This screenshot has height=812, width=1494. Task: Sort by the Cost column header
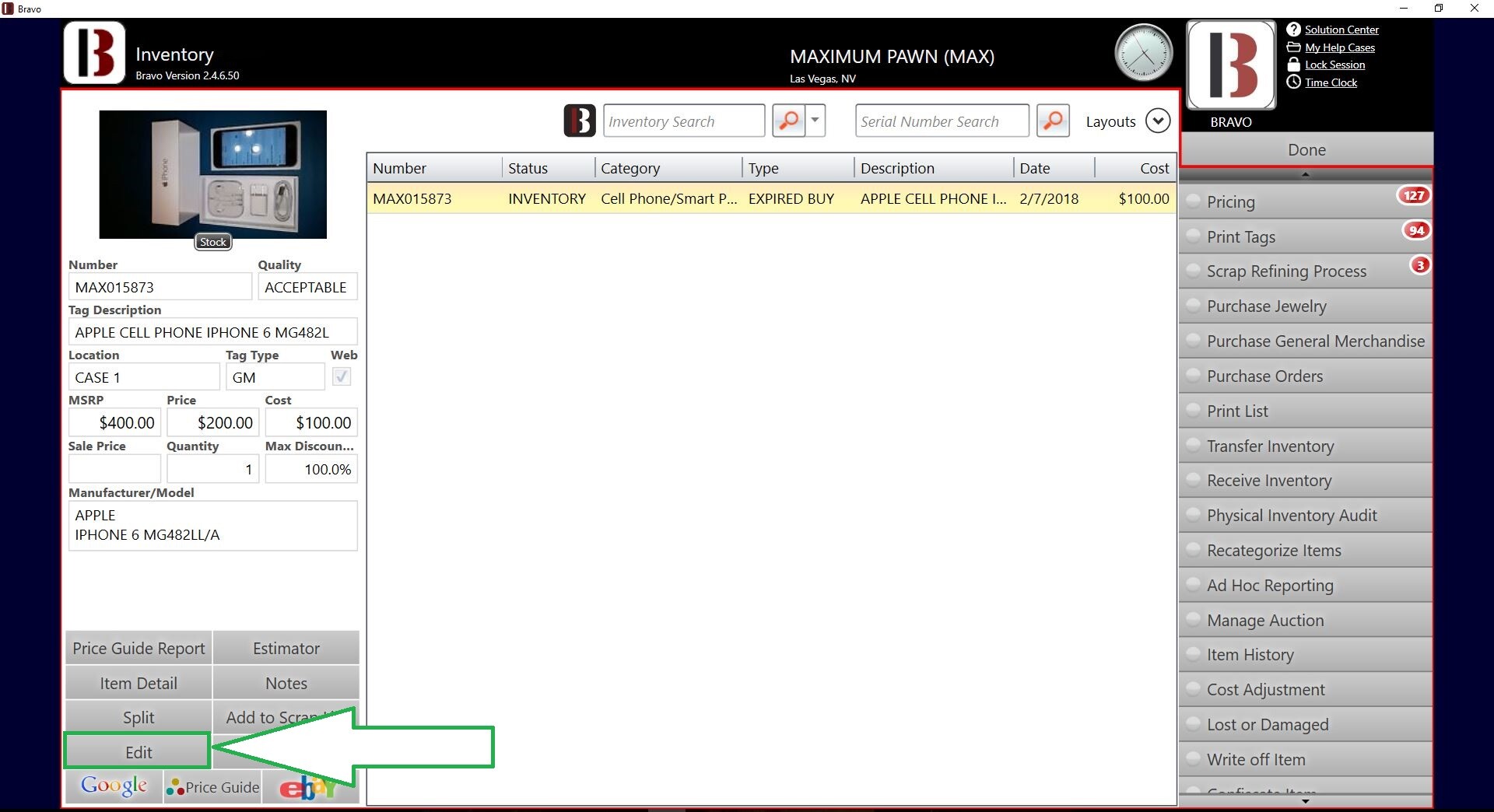click(x=1135, y=168)
